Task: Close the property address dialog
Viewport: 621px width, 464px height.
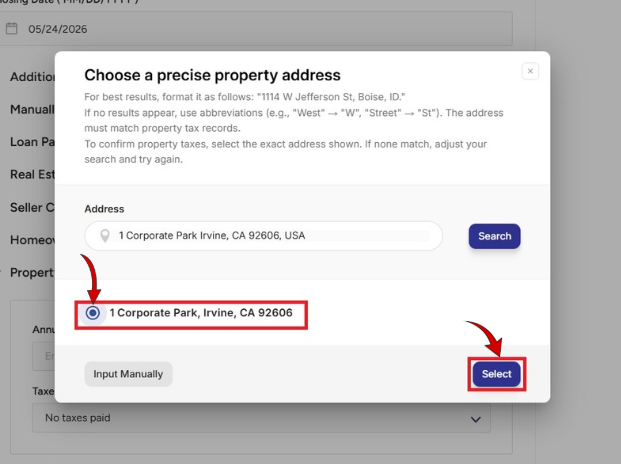Action: (x=530, y=71)
